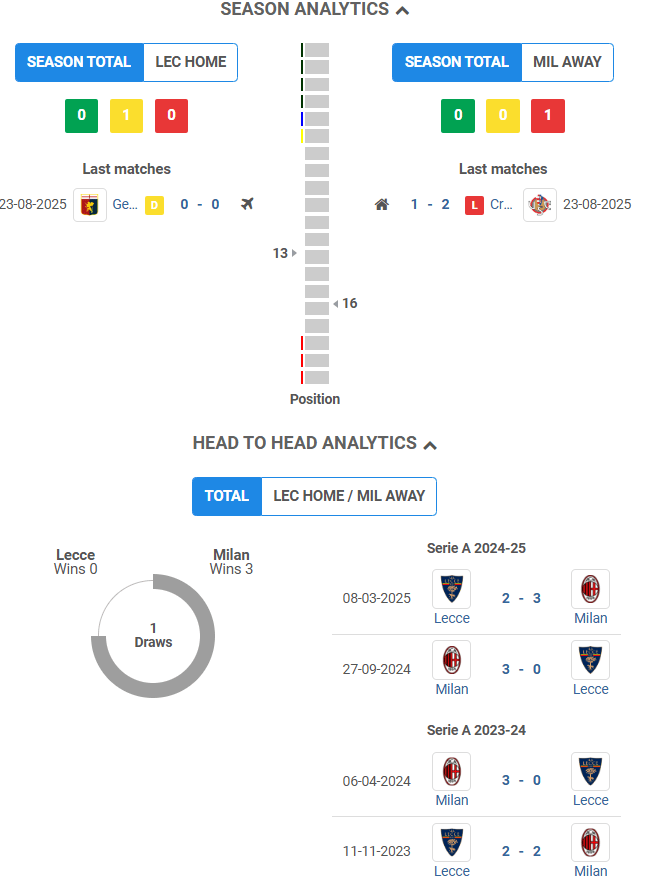Click Milan crest in 27-09-2024 match
The image size is (653, 881).
coord(451,660)
